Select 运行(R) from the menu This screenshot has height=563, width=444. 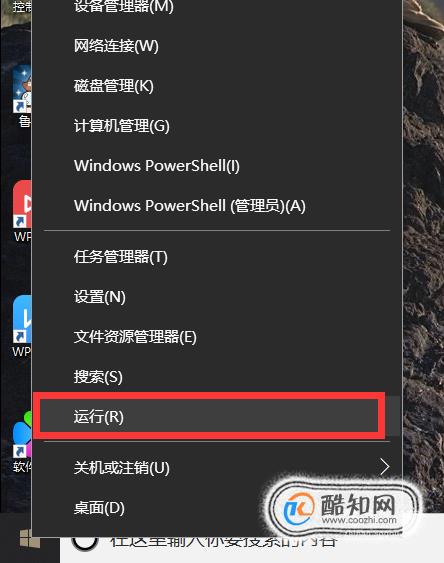(209, 417)
